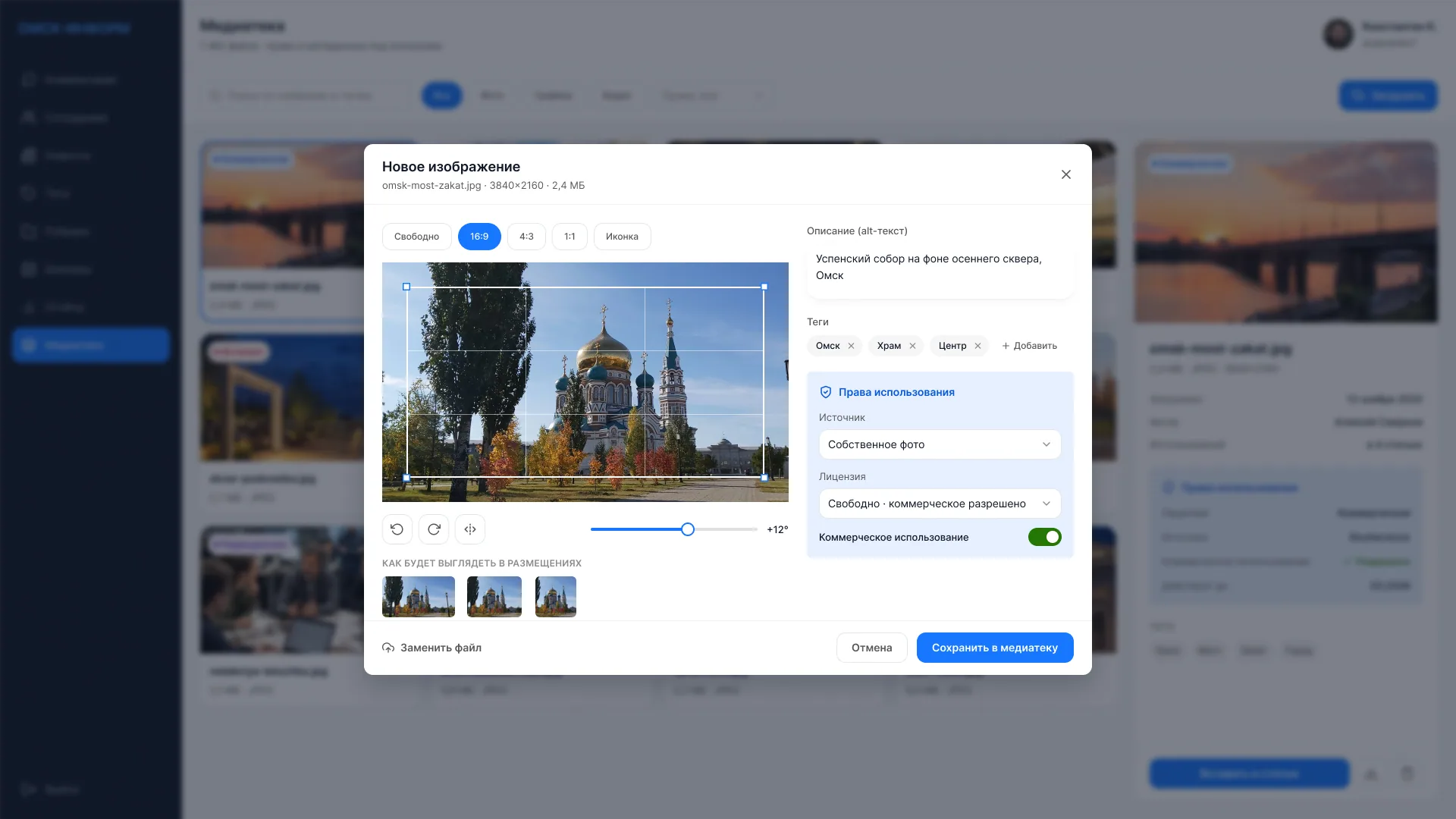Click into alt-text description field
Screen dimensions: 1456x819
tap(940, 271)
